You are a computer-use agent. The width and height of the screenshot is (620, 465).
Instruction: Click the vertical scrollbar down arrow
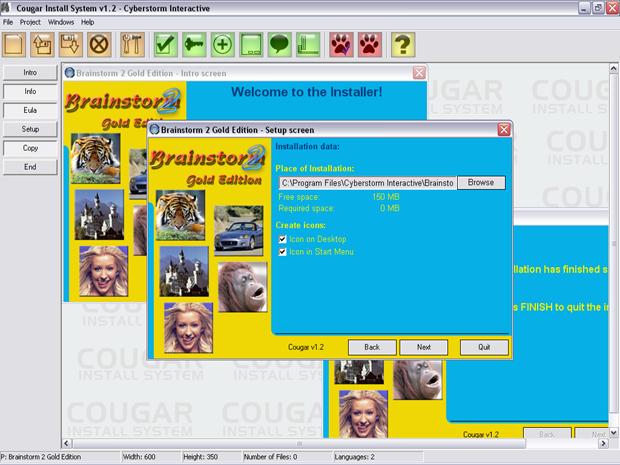point(614,433)
